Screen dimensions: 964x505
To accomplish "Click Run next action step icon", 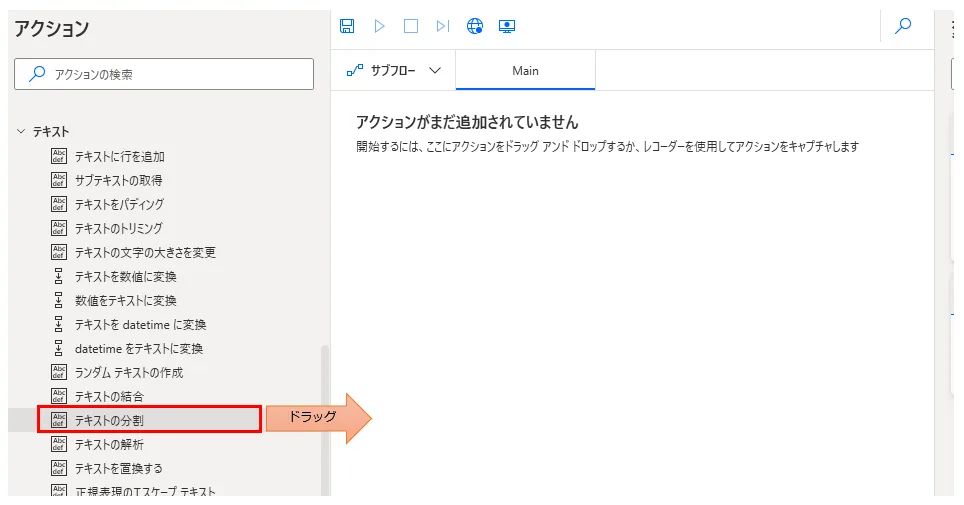I will 443,26.
